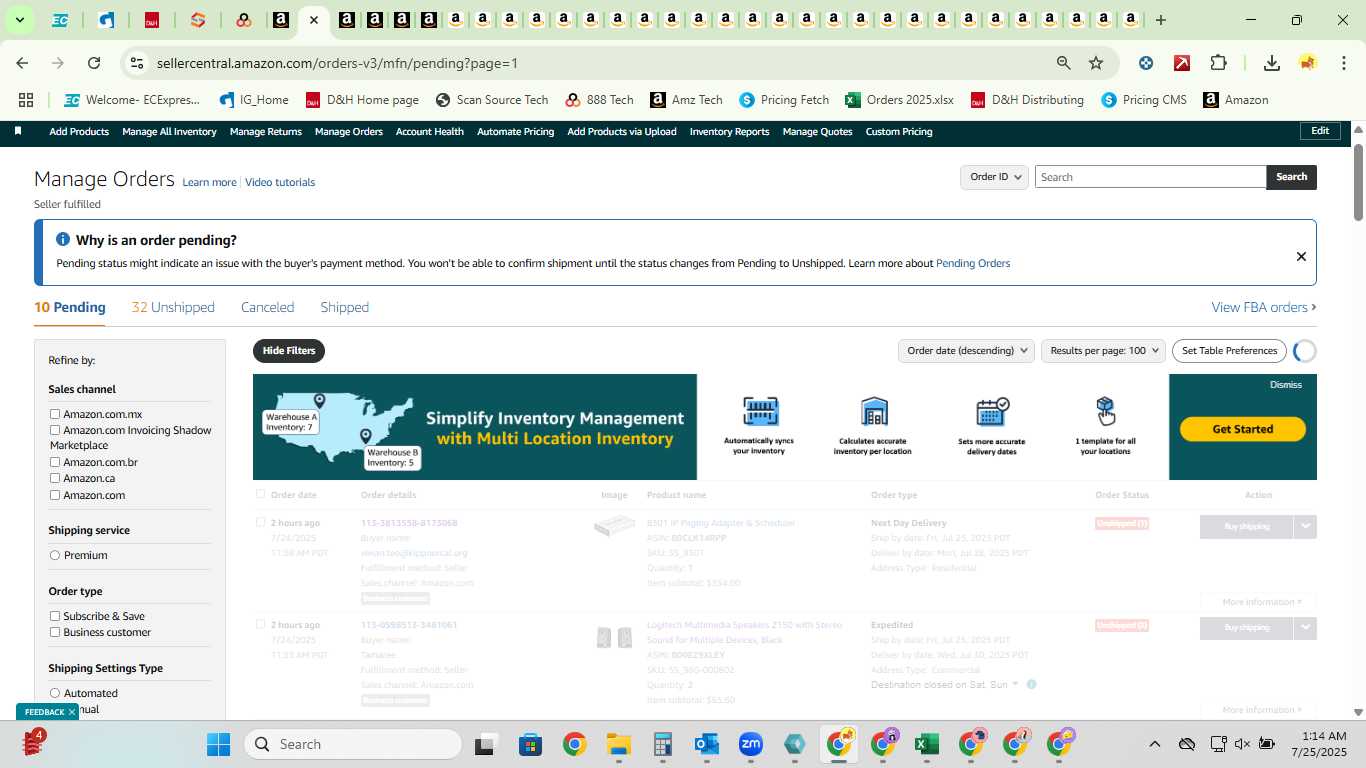1366x768 pixels.
Task: Open the Video tutorials link
Action: pyautogui.click(x=280, y=182)
